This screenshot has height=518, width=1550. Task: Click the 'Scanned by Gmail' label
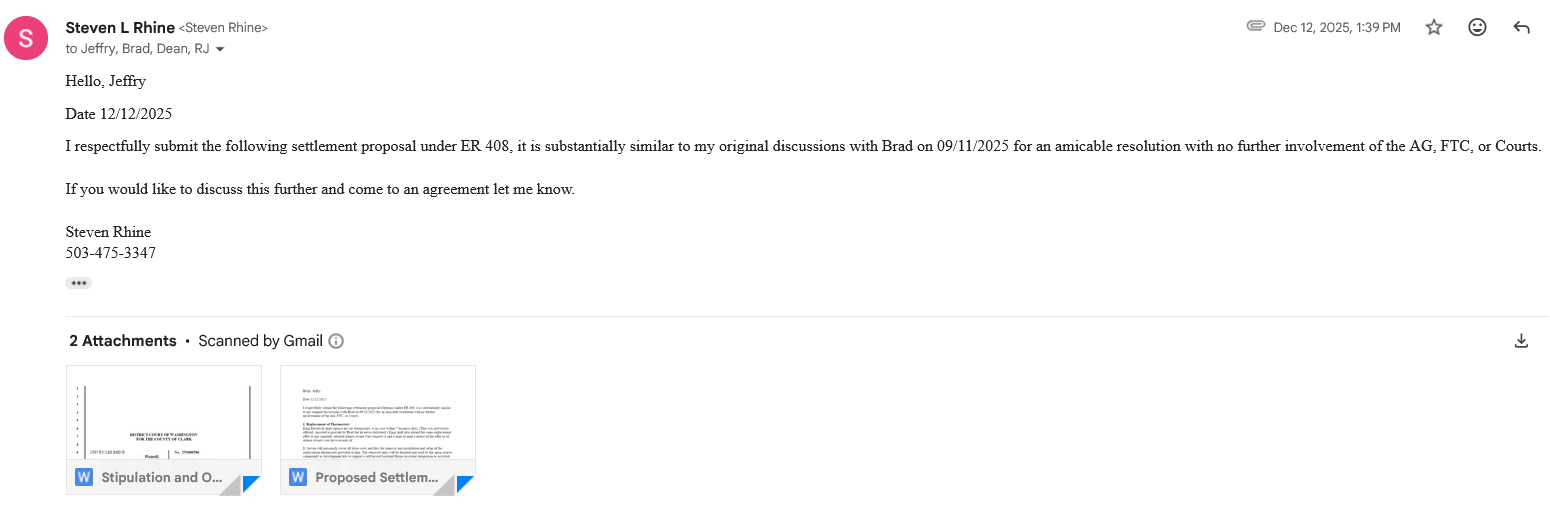[260, 341]
